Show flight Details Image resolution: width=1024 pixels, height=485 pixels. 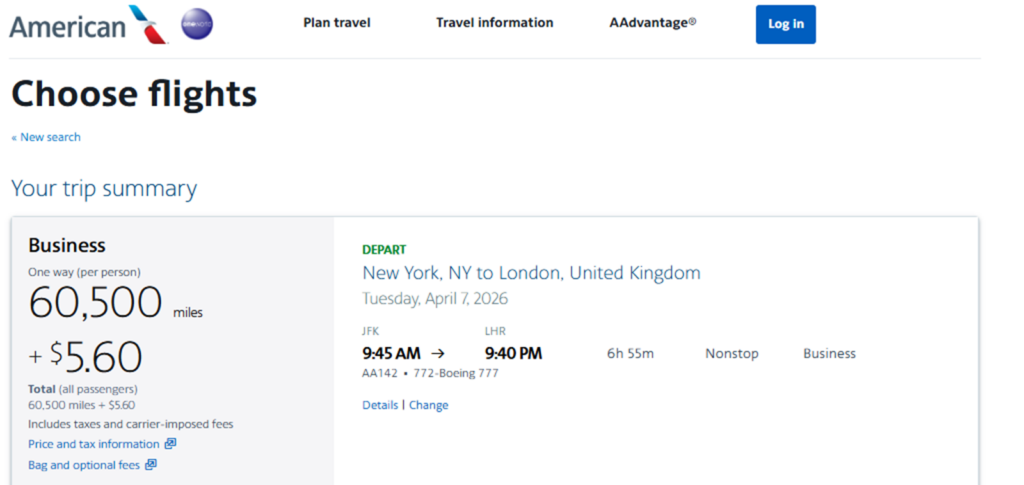pyautogui.click(x=380, y=405)
